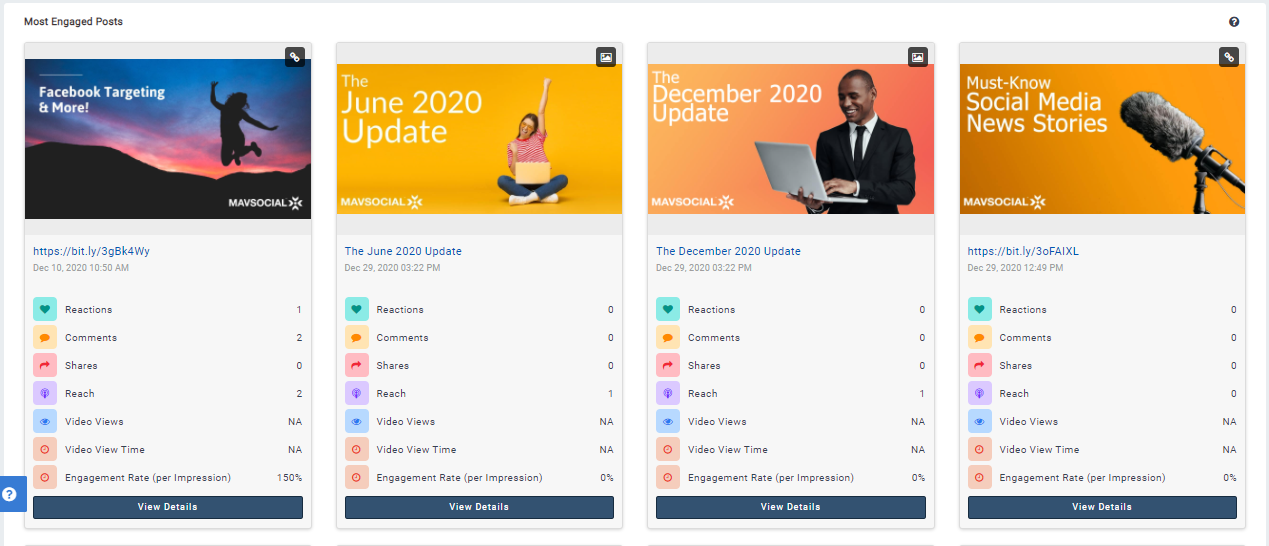Click link-type icon on Facebook Targeting post
1269x546 pixels.
coord(294,57)
